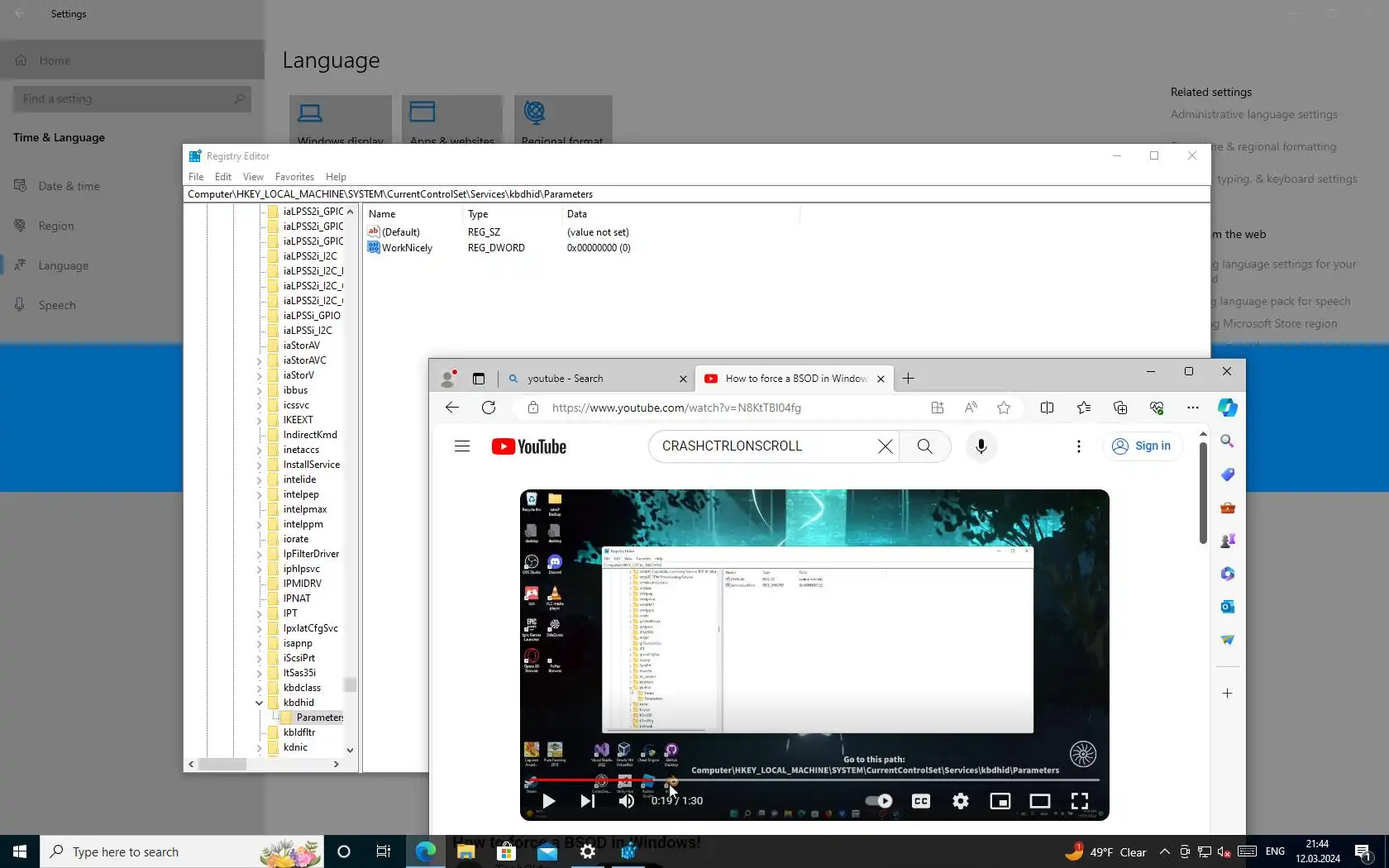This screenshot has width=1389, height=868.
Task: Go back in the Edge browser
Action: click(451, 408)
